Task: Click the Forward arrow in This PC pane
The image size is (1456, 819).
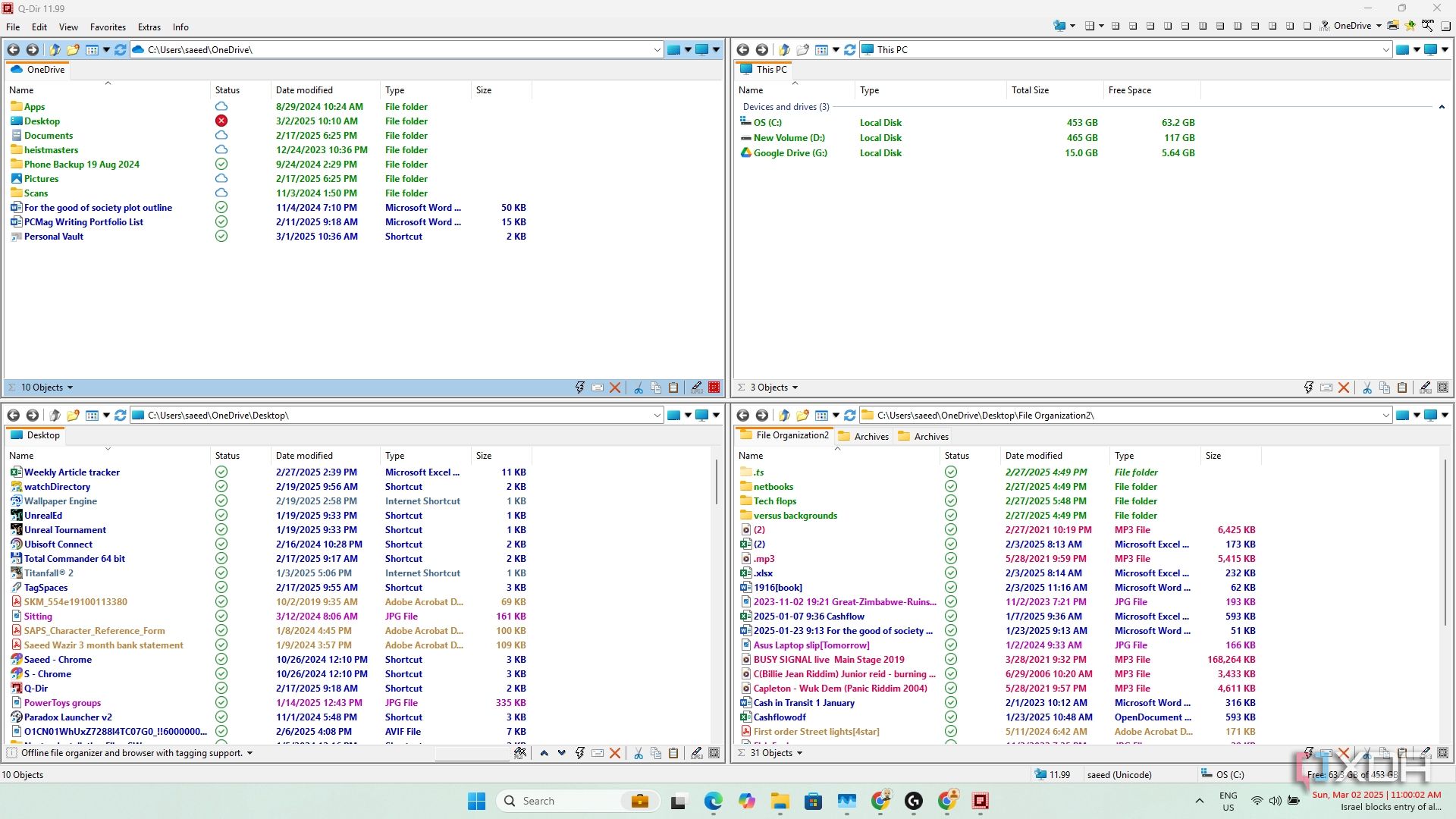Action: 762,50
